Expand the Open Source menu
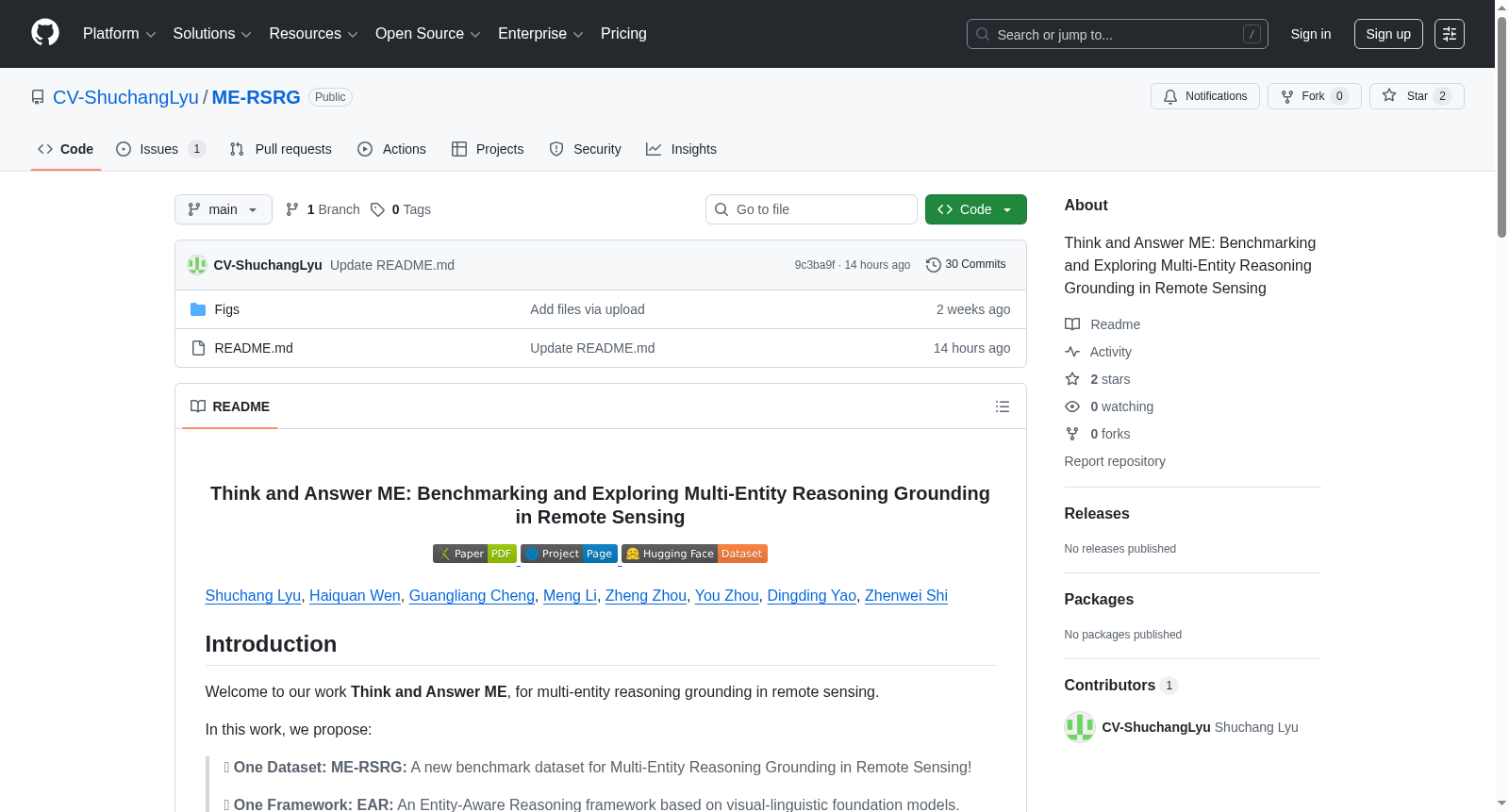The image size is (1509, 812). [428, 34]
